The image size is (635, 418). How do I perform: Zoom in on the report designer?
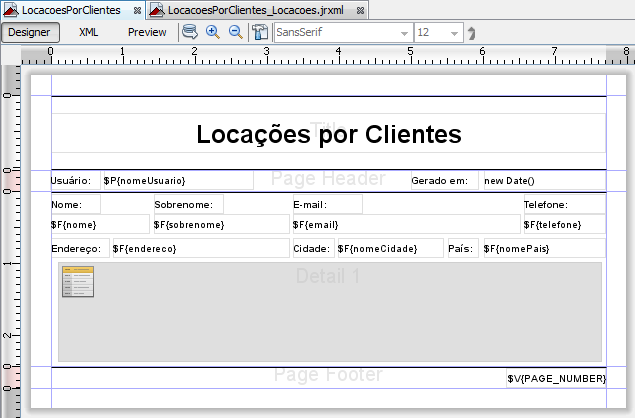(x=213, y=32)
